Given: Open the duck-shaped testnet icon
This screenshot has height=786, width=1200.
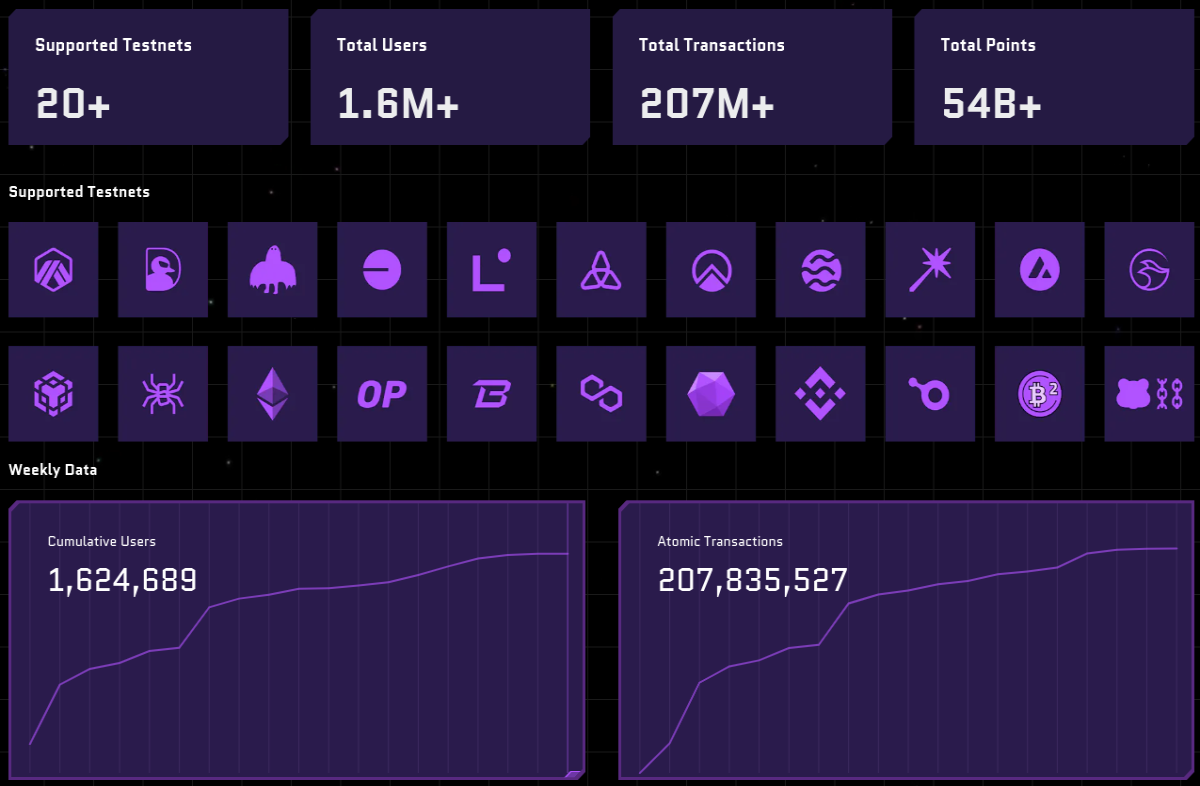Looking at the screenshot, I should pyautogui.click(x=163, y=270).
